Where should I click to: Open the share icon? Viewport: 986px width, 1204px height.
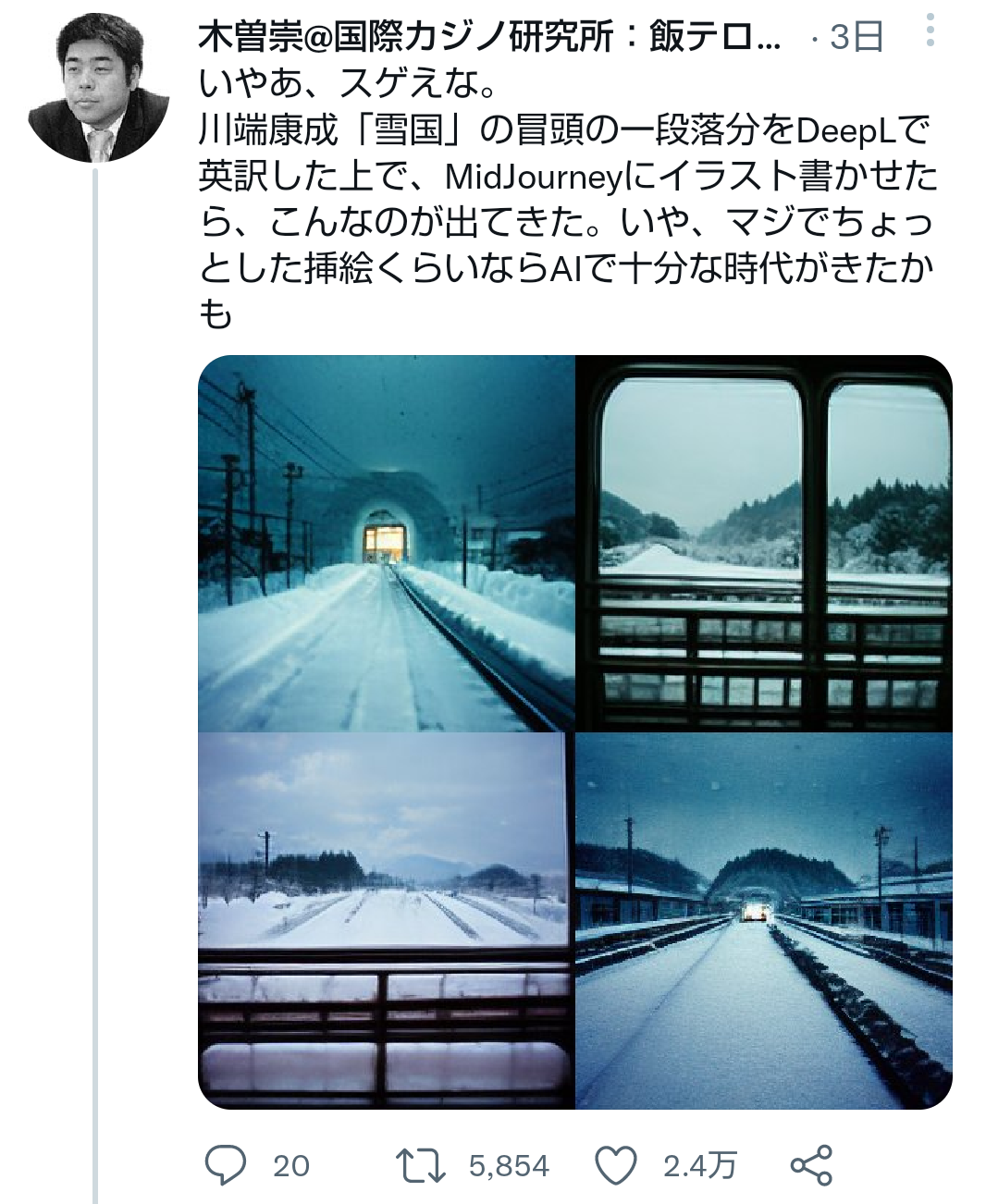coord(811,1165)
